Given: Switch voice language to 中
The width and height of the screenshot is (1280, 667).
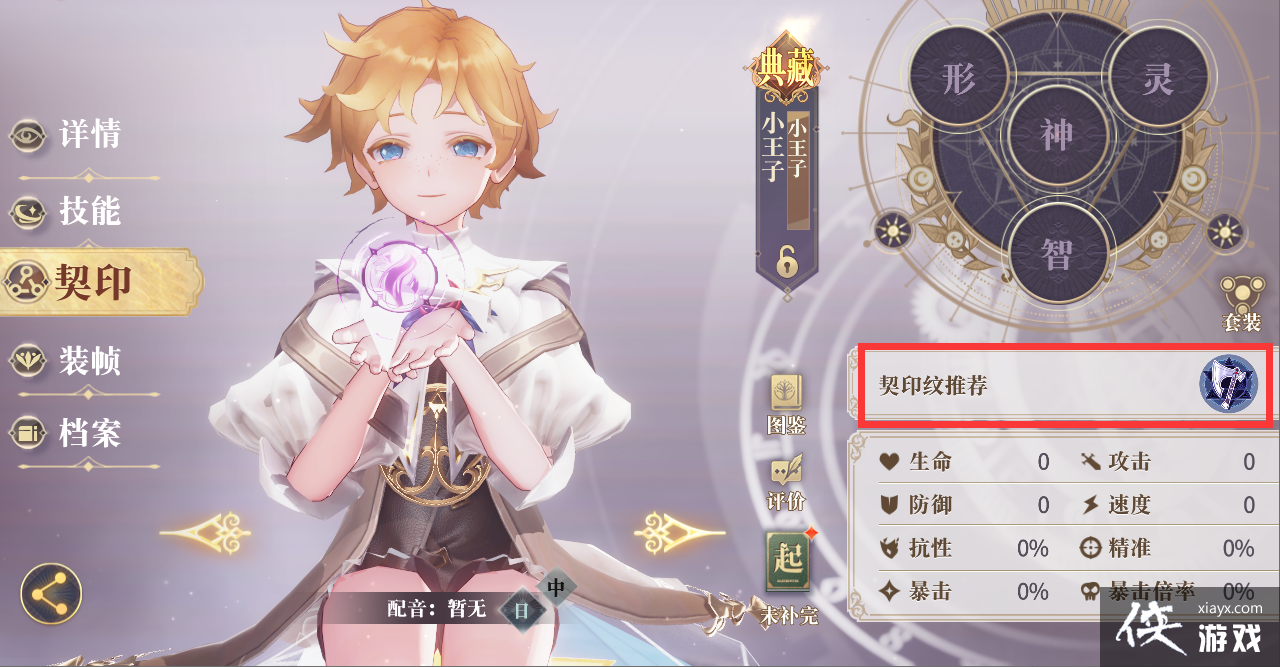Looking at the screenshot, I should [x=557, y=588].
